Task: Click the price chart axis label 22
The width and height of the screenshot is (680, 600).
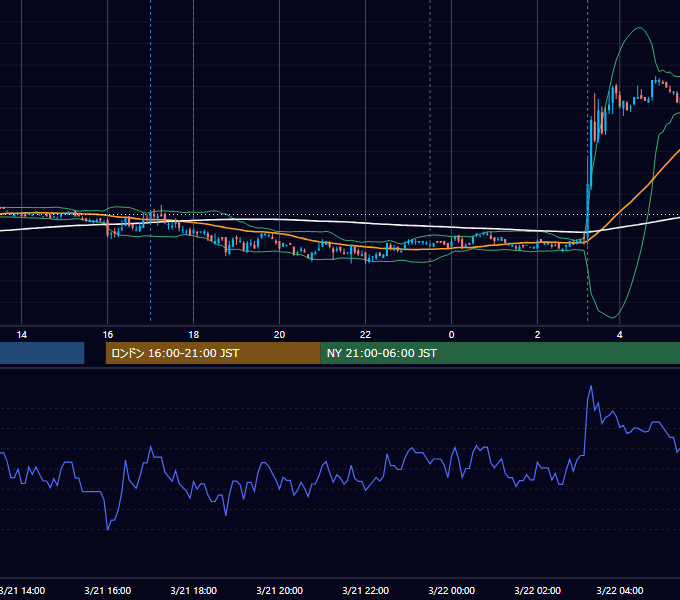Action: click(x=366, y=335)
